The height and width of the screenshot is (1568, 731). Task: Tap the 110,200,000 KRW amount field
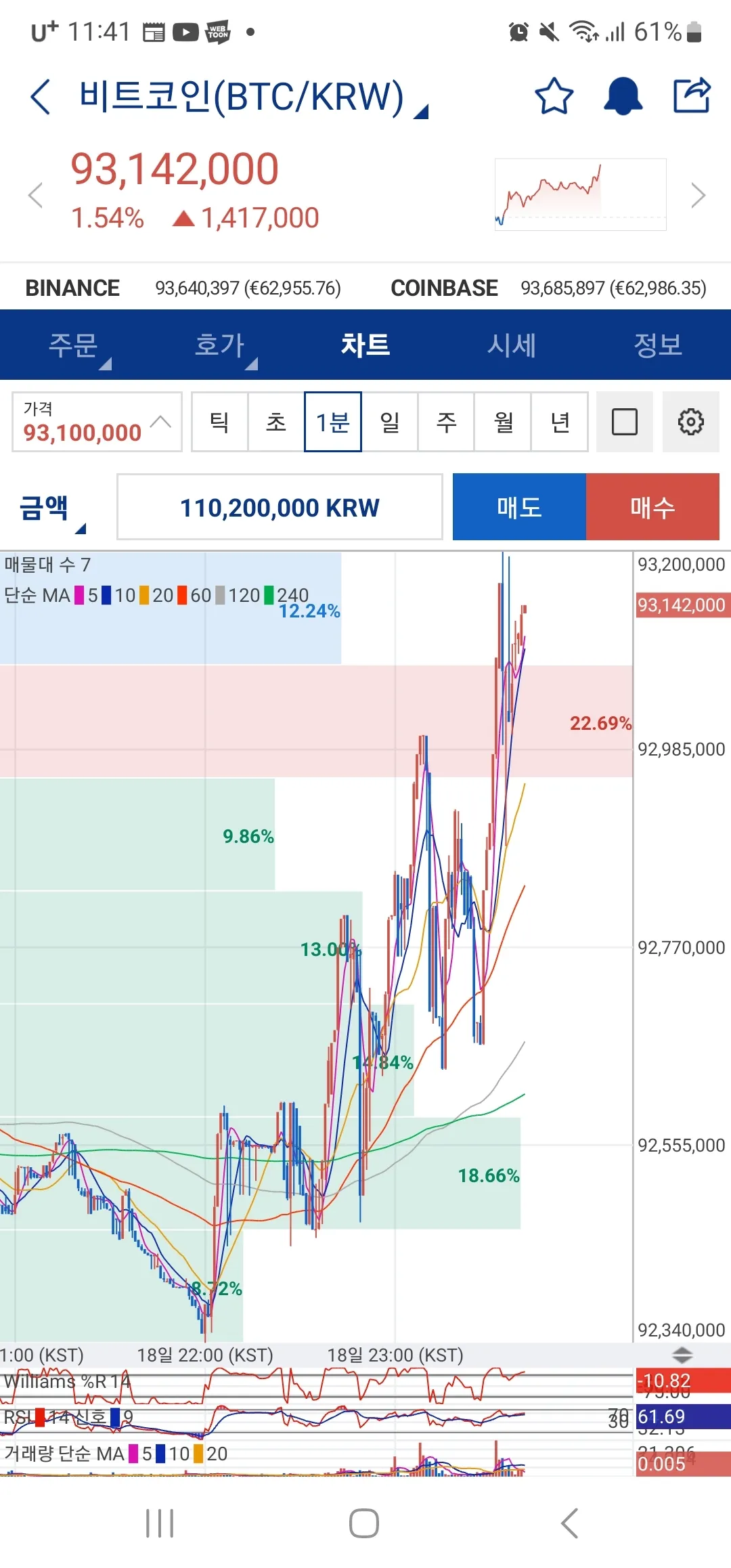280,507
